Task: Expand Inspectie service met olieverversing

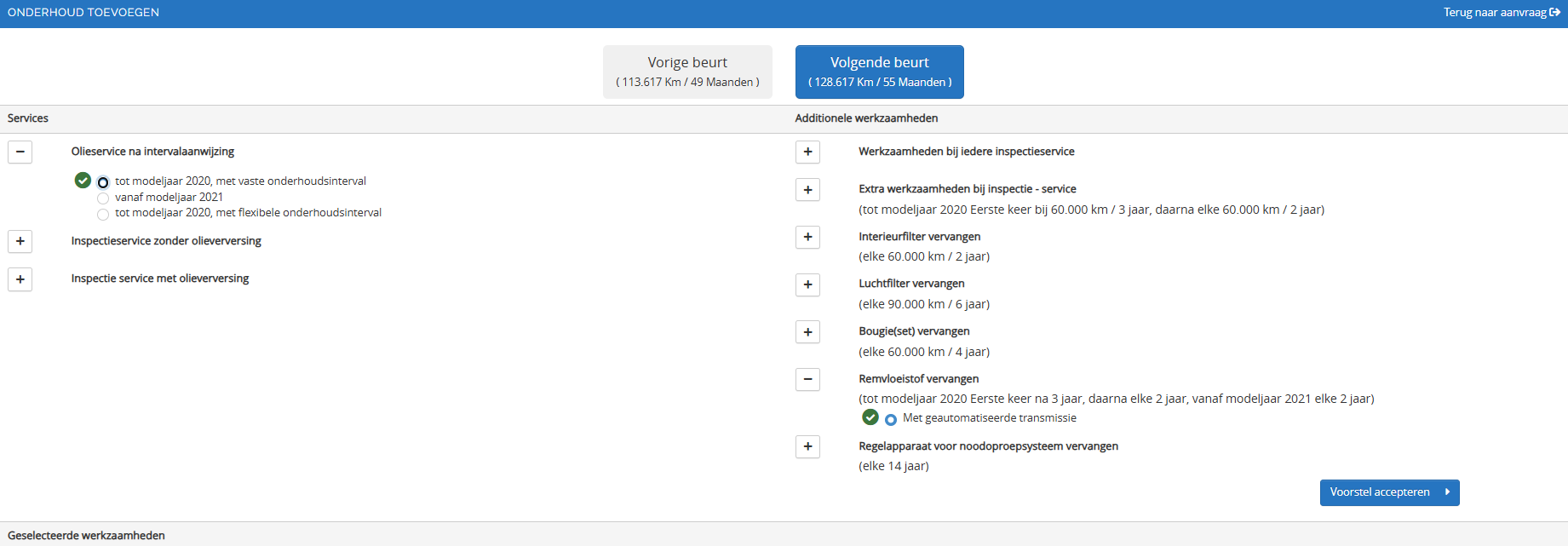Action: 20,279
